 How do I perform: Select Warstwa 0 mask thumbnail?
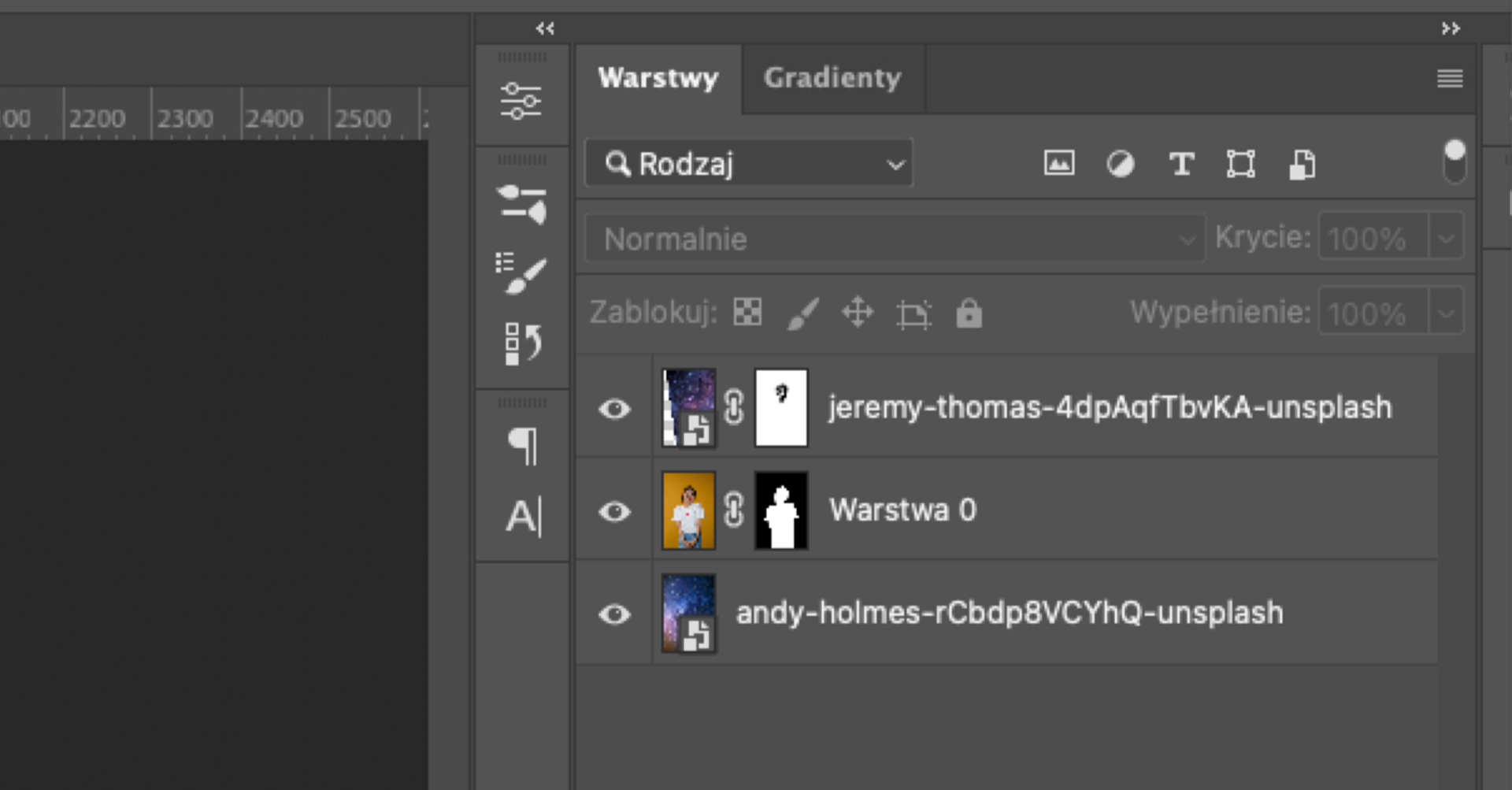coord(781,510)
